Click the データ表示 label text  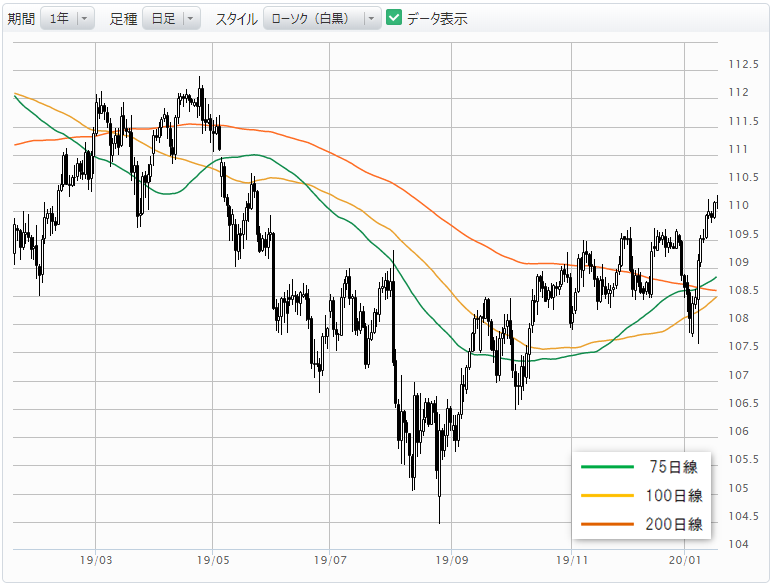[x=437, y=19]
